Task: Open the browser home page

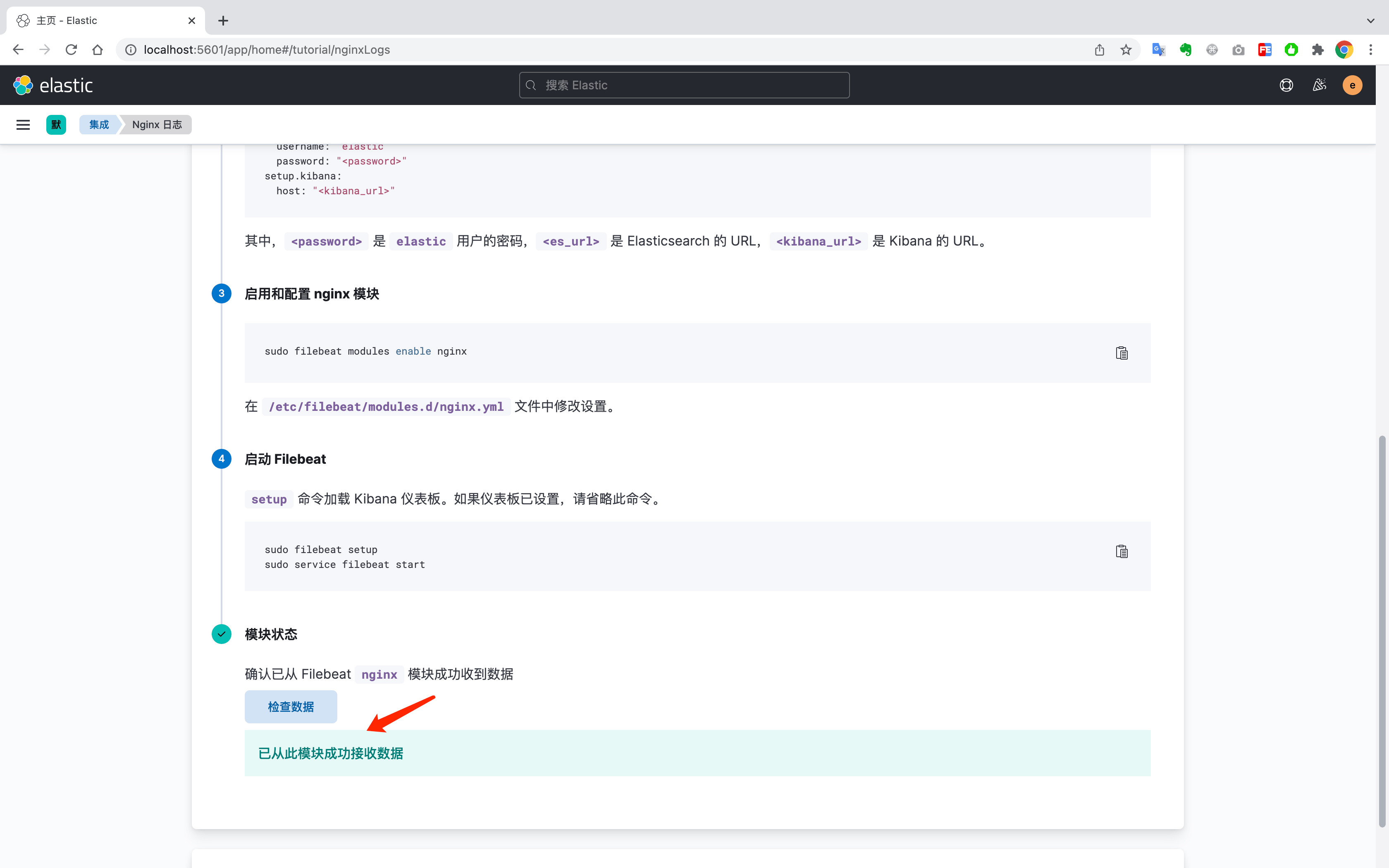Action: 98,50
